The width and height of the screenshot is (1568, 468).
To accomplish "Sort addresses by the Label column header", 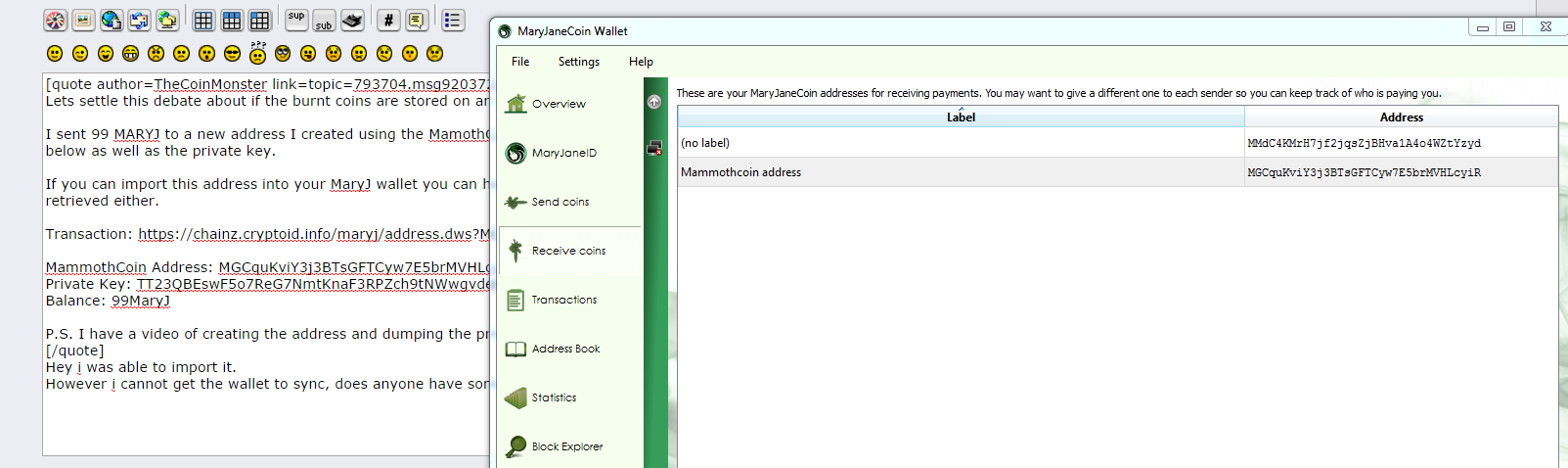I will [x=961, y=117].
